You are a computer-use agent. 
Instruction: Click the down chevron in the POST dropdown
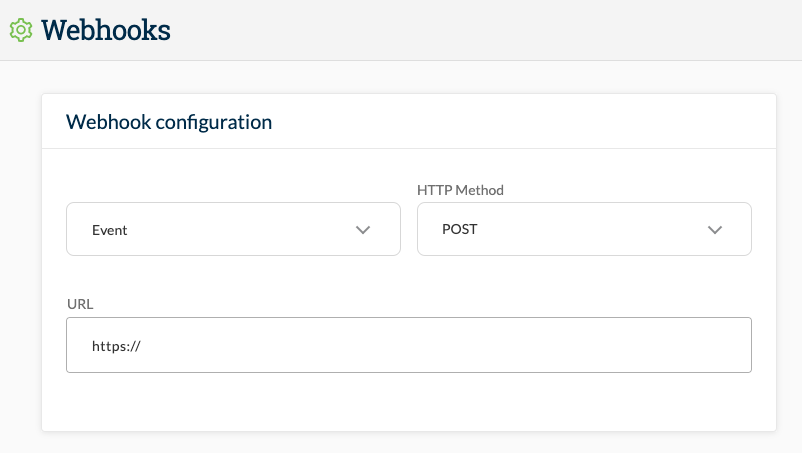click(x=715, y=230)
